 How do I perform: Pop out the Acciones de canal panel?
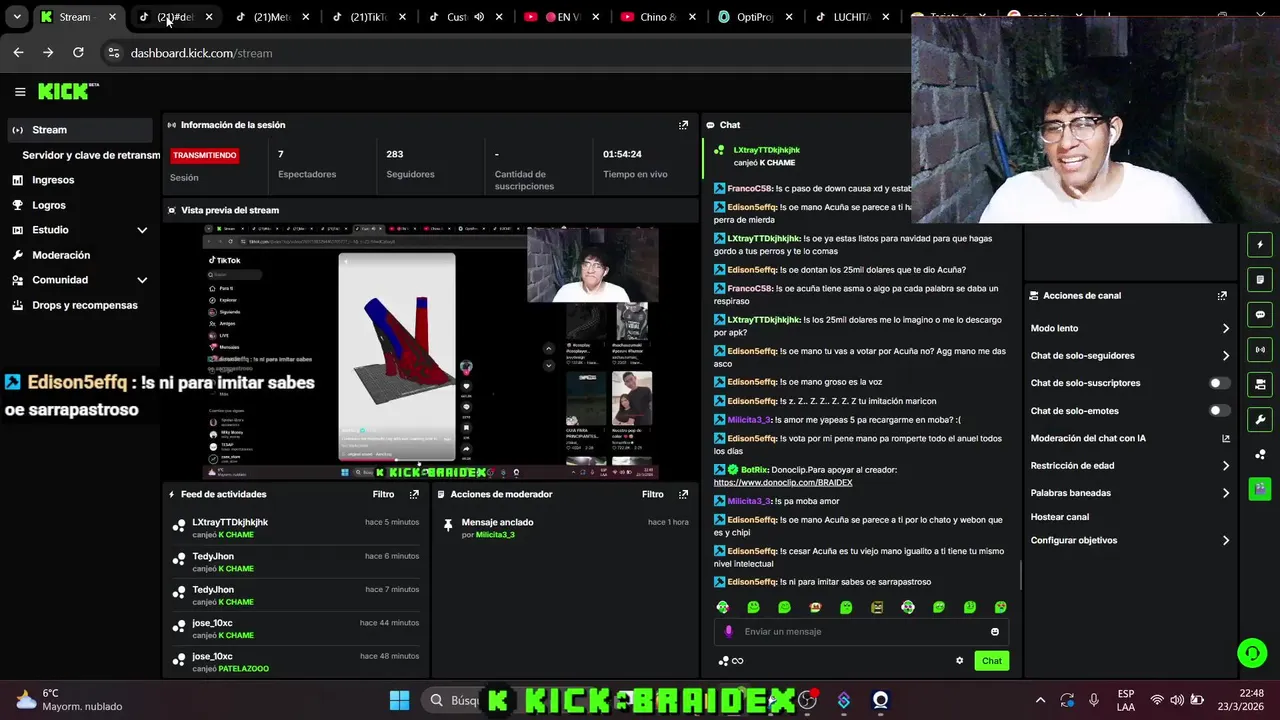tap(1222, 296)
